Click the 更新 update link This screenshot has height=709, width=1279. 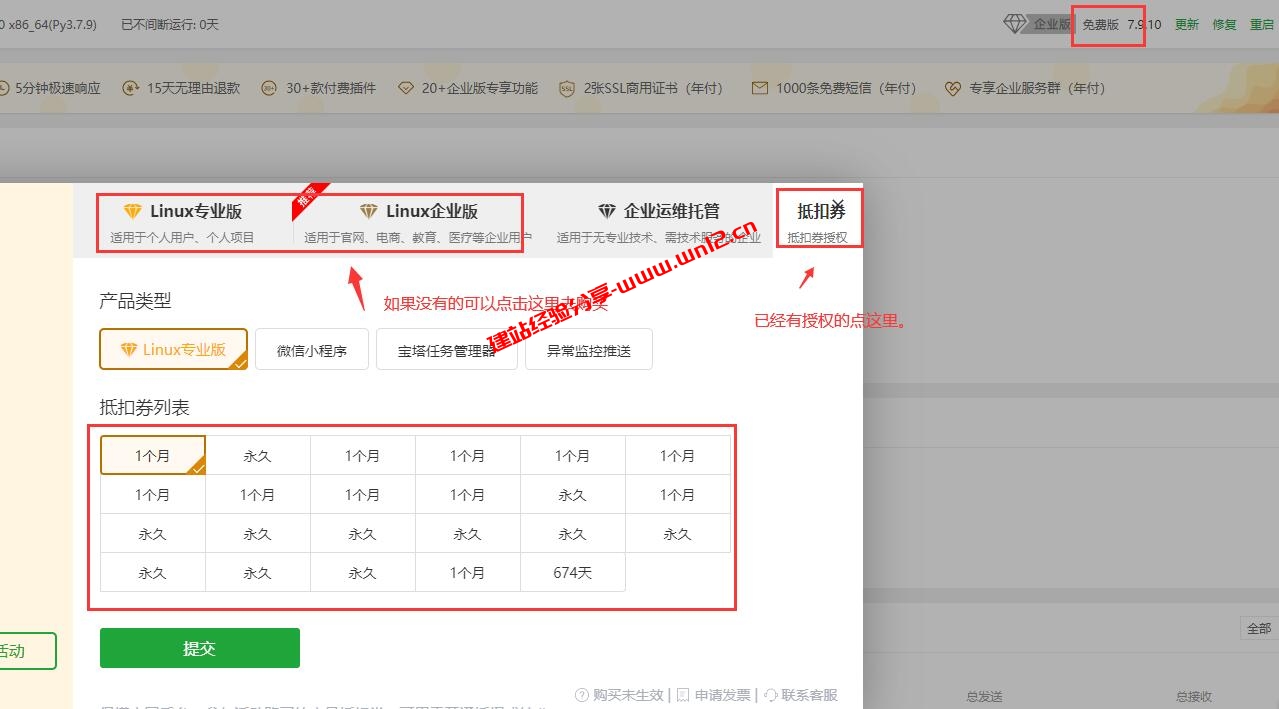[1186, 23]
